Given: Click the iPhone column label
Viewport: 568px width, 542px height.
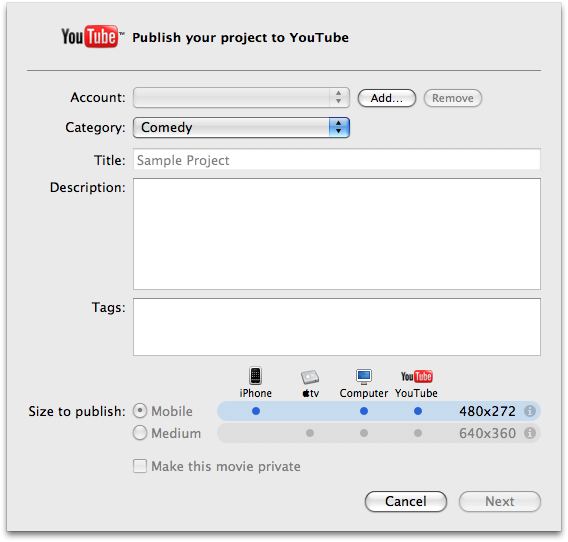Looking at the screenshot, I should click(x=255, y=393).
